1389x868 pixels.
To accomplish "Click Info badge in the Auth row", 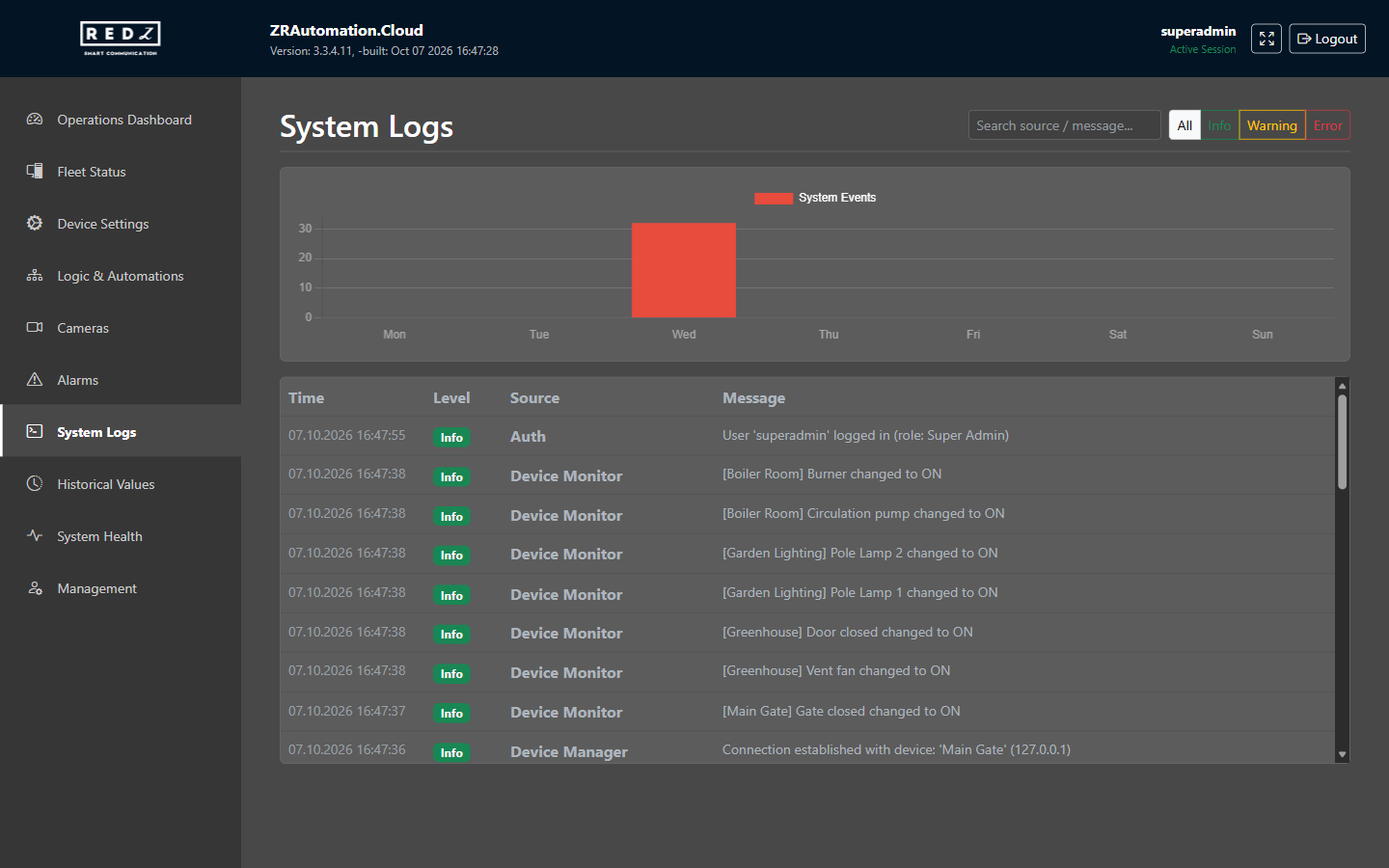I will tap(451, 437).
